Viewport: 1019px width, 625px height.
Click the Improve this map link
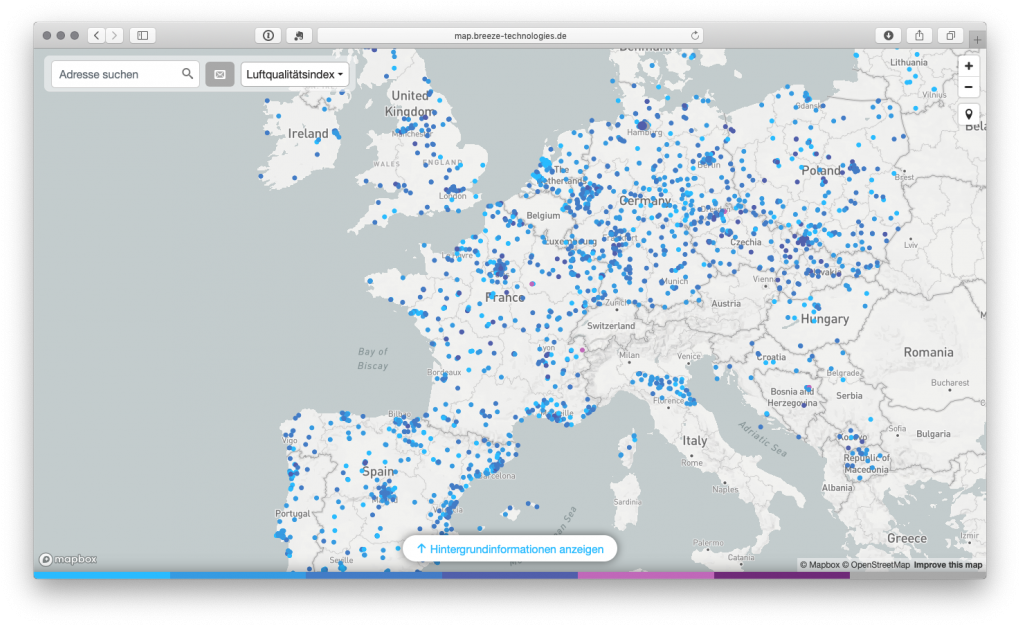pyautogui.click(x=948, y=565)
